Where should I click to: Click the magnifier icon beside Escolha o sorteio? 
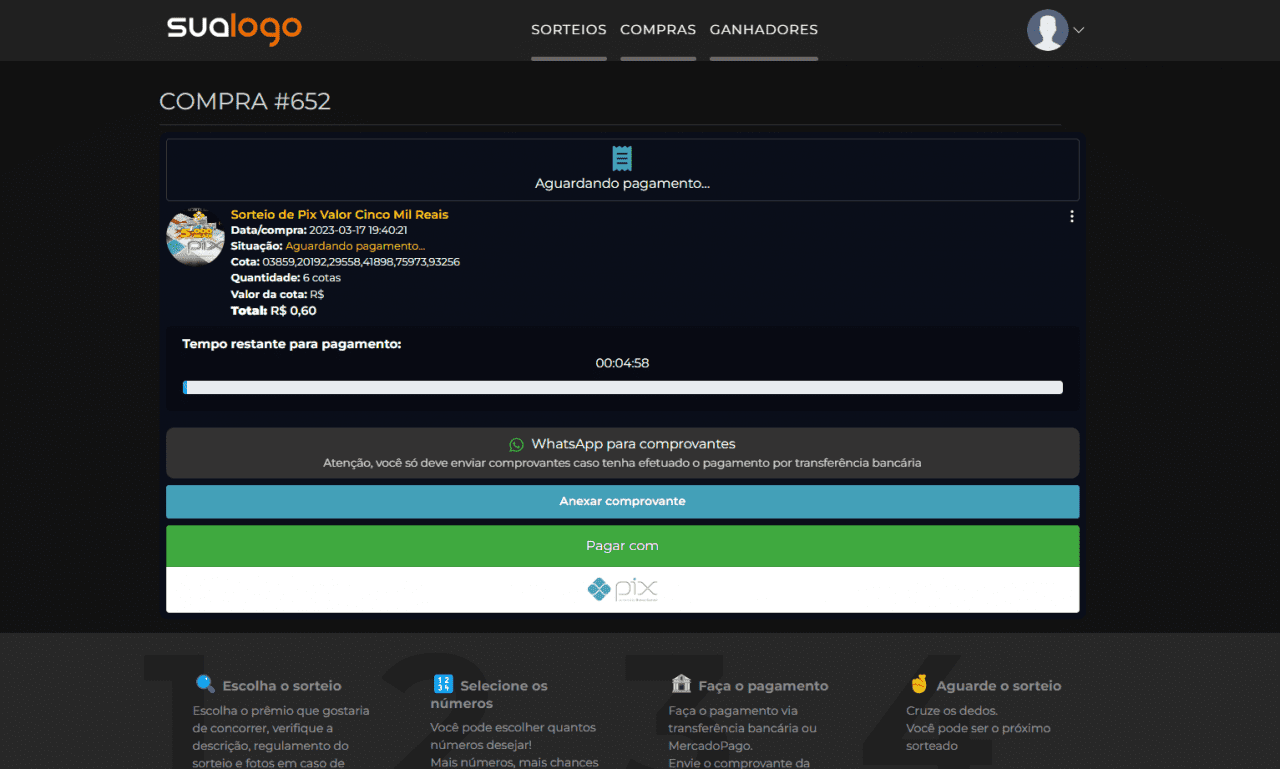click(x=205, y=684)
